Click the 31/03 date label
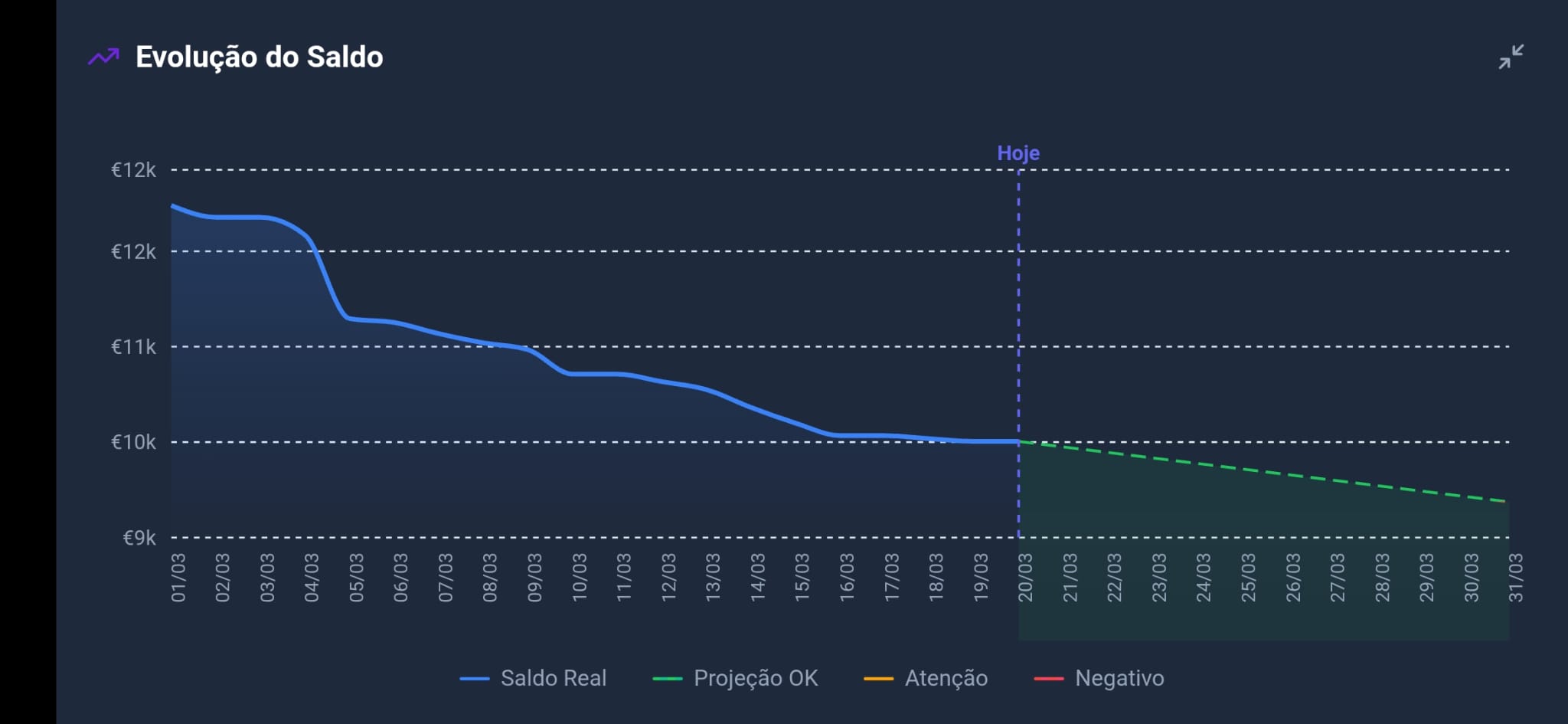This screenshot has height=724, width=1568. click(1515, 578)
